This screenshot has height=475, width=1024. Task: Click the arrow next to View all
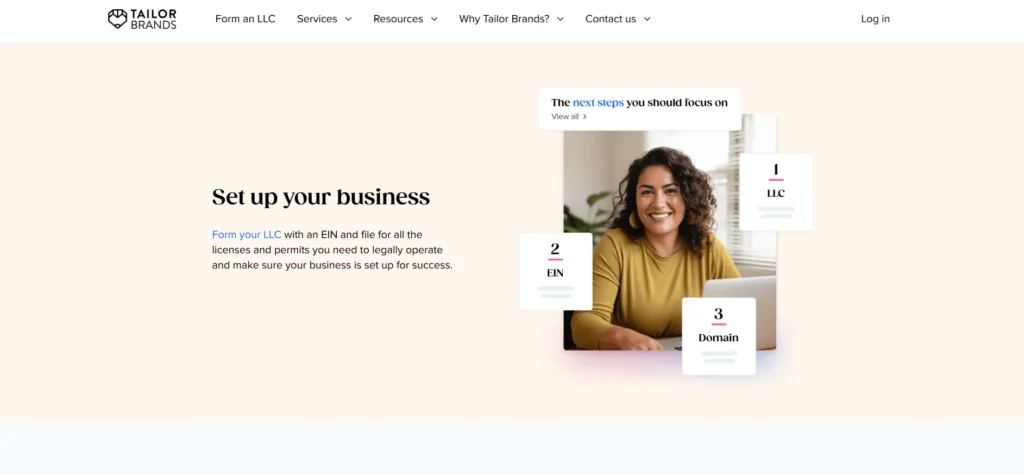[584, 117]
